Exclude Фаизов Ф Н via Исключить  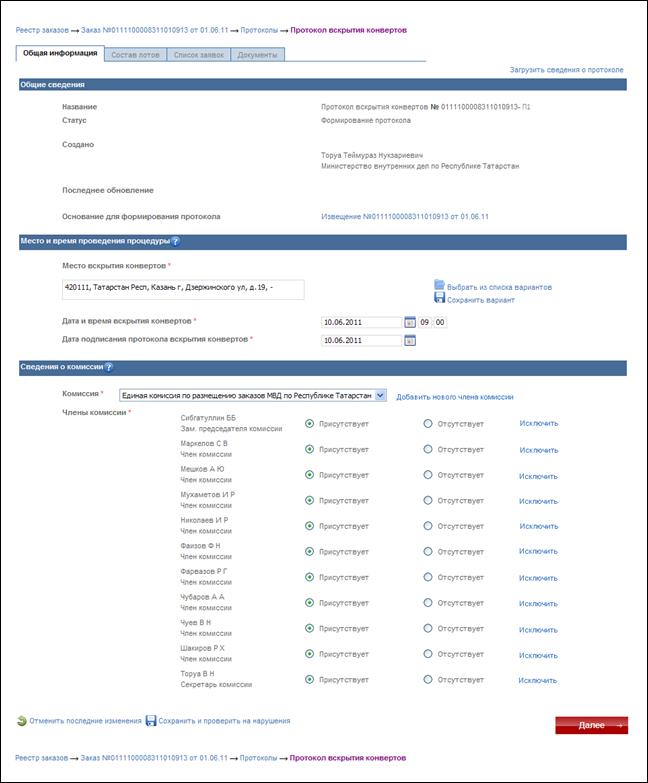click(538, 551)
